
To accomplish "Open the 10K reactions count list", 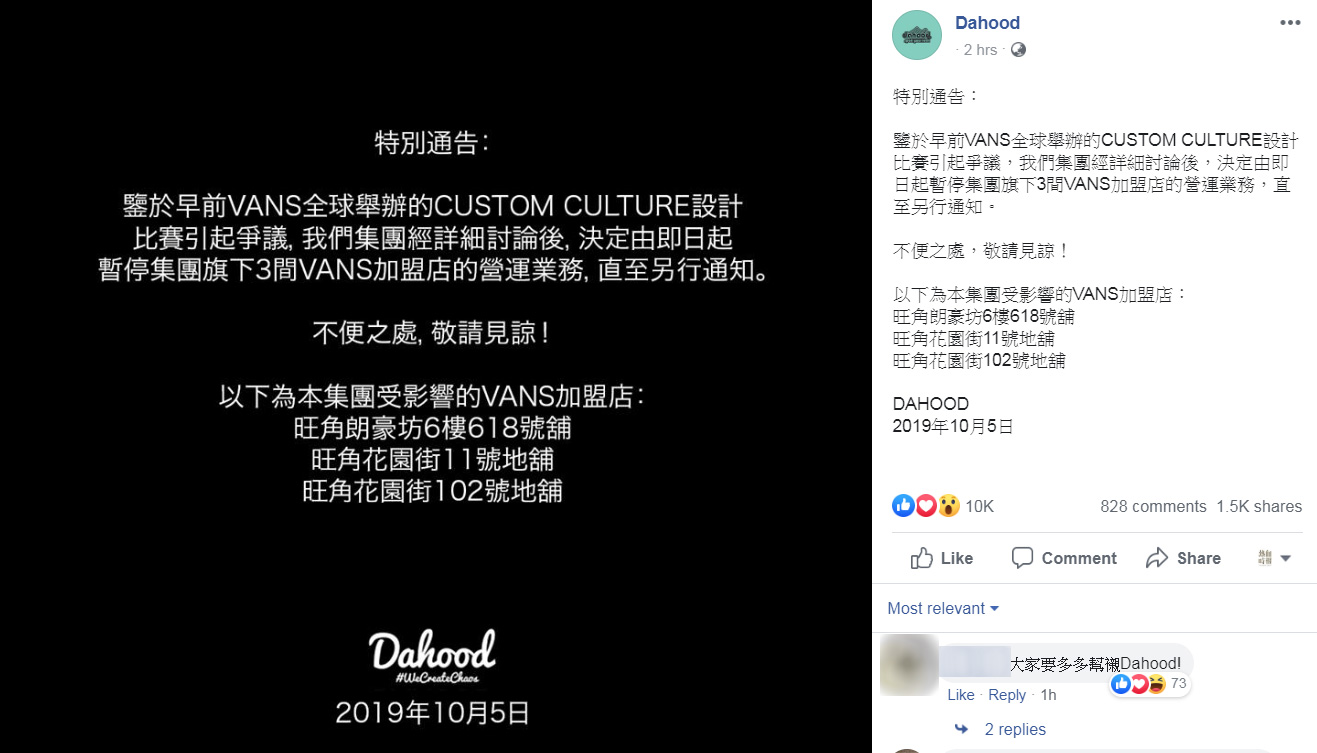I will [979, 506].
